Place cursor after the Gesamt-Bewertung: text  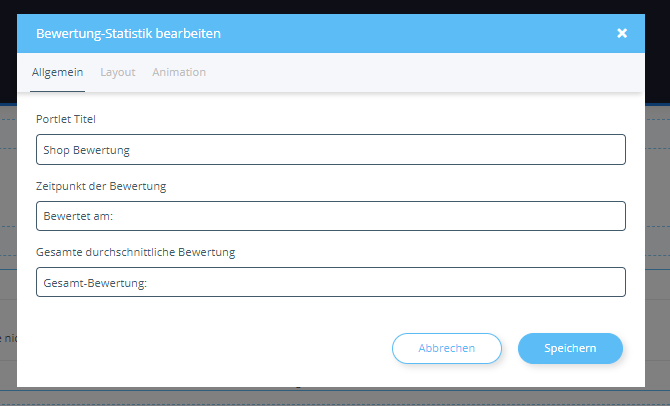pyautogui.click(x=149, y=283)
